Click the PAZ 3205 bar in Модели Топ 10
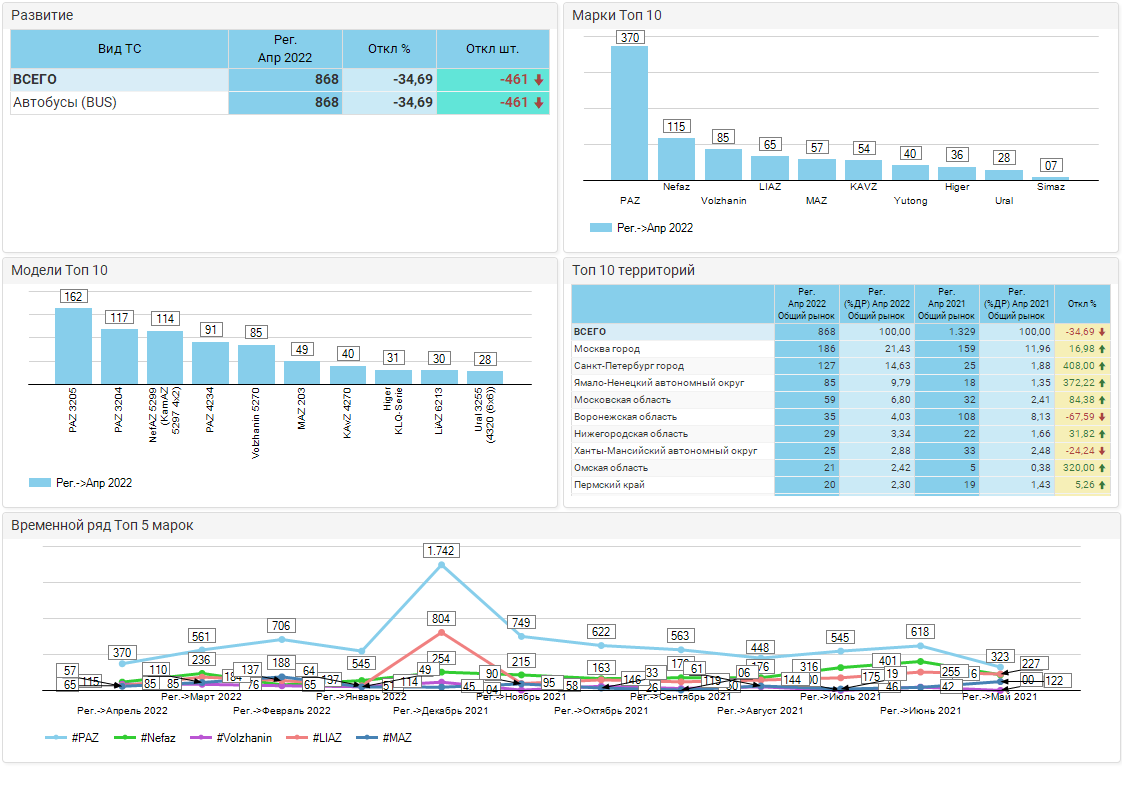 pos(73,346)
